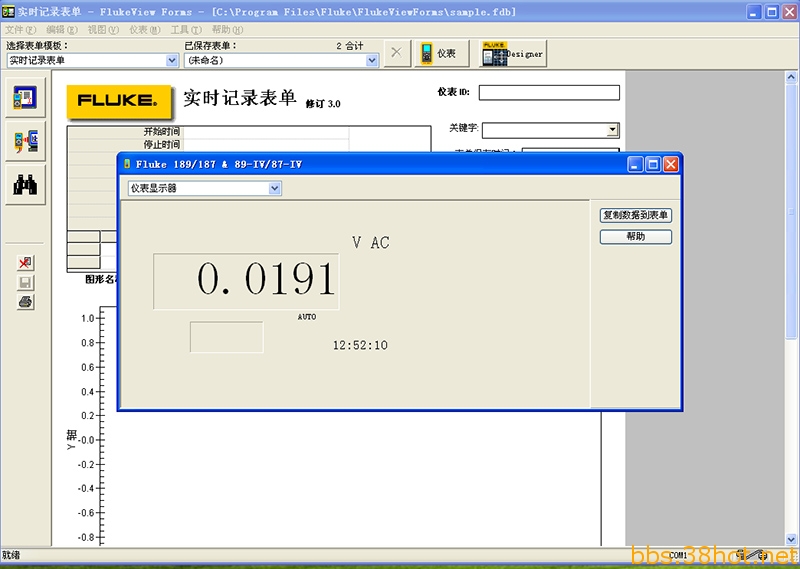800x569 pixels.
Task: Click the V AC unit label
Action: tap(371, 242)
